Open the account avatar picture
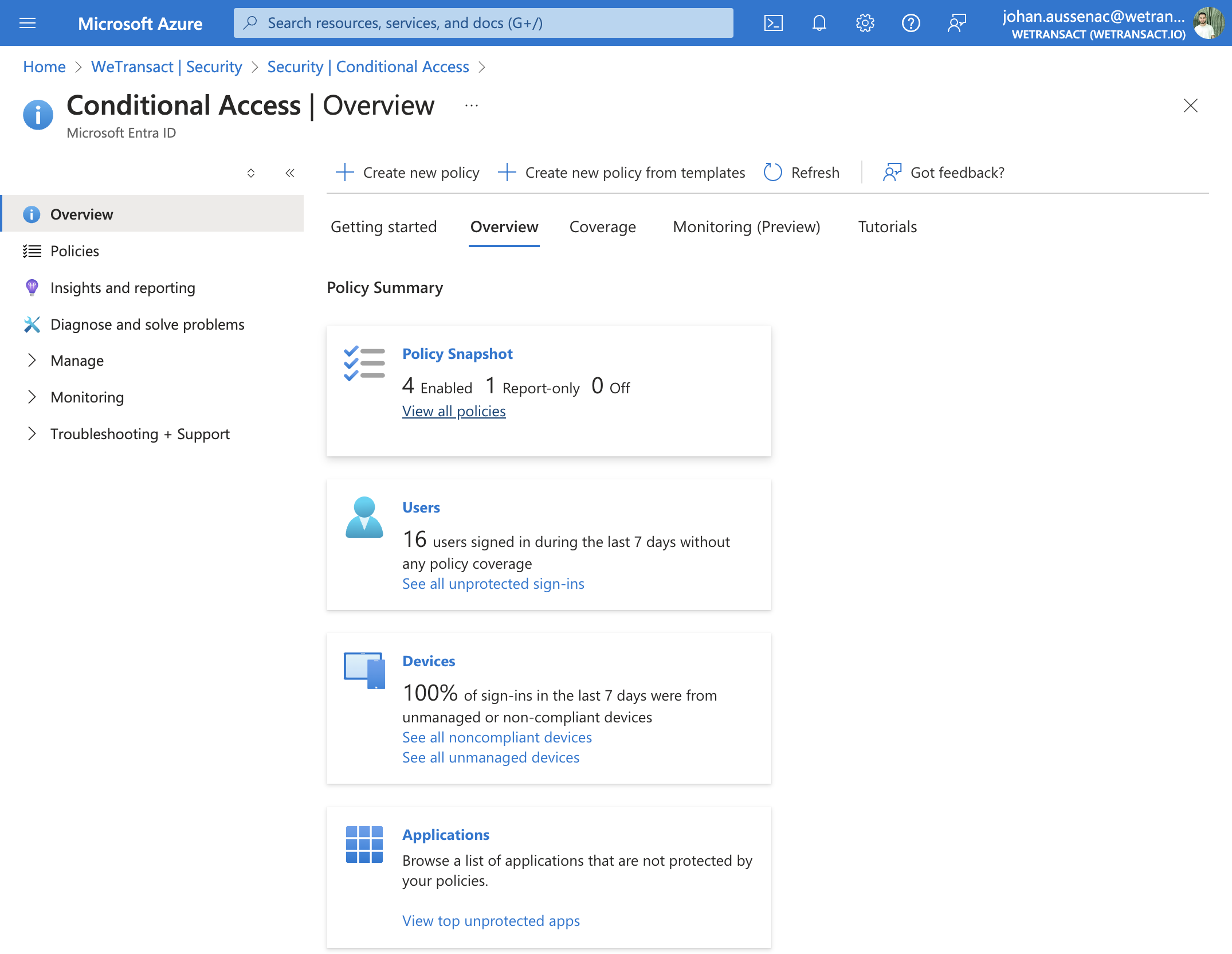 click(x=1209, y=23)
